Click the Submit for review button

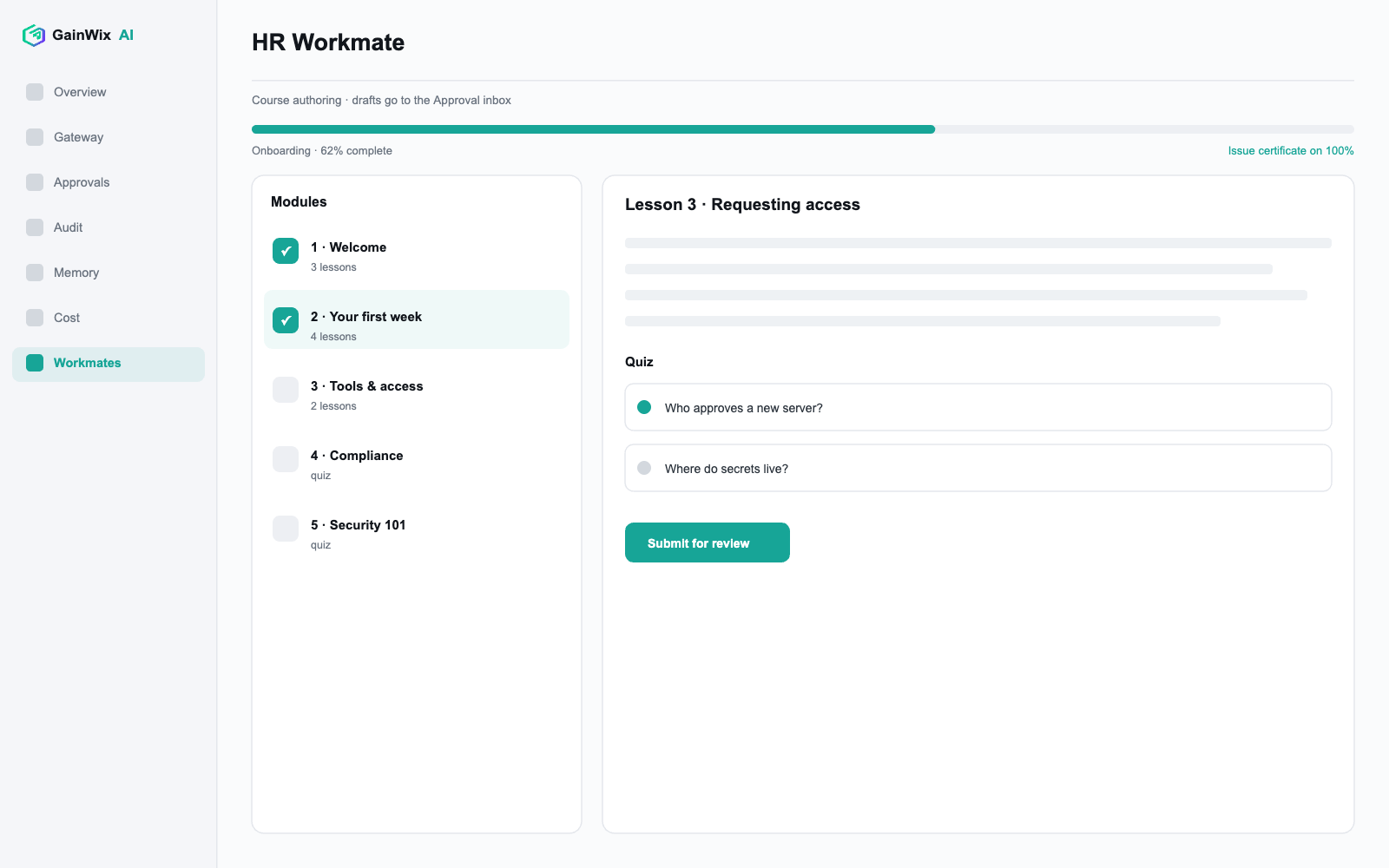coord(708,542)
